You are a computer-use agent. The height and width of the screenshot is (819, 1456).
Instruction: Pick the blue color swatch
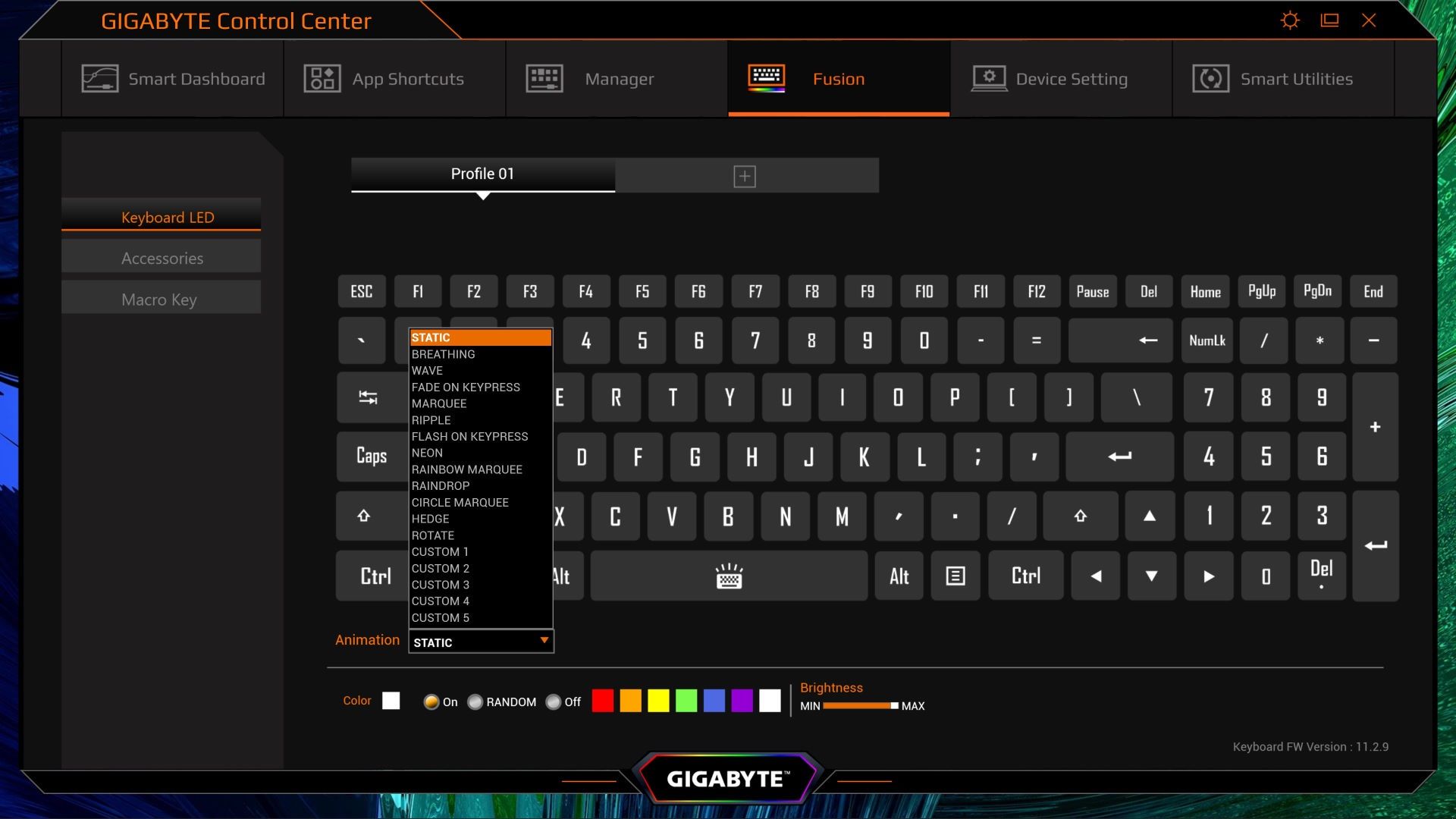[714, 701]
